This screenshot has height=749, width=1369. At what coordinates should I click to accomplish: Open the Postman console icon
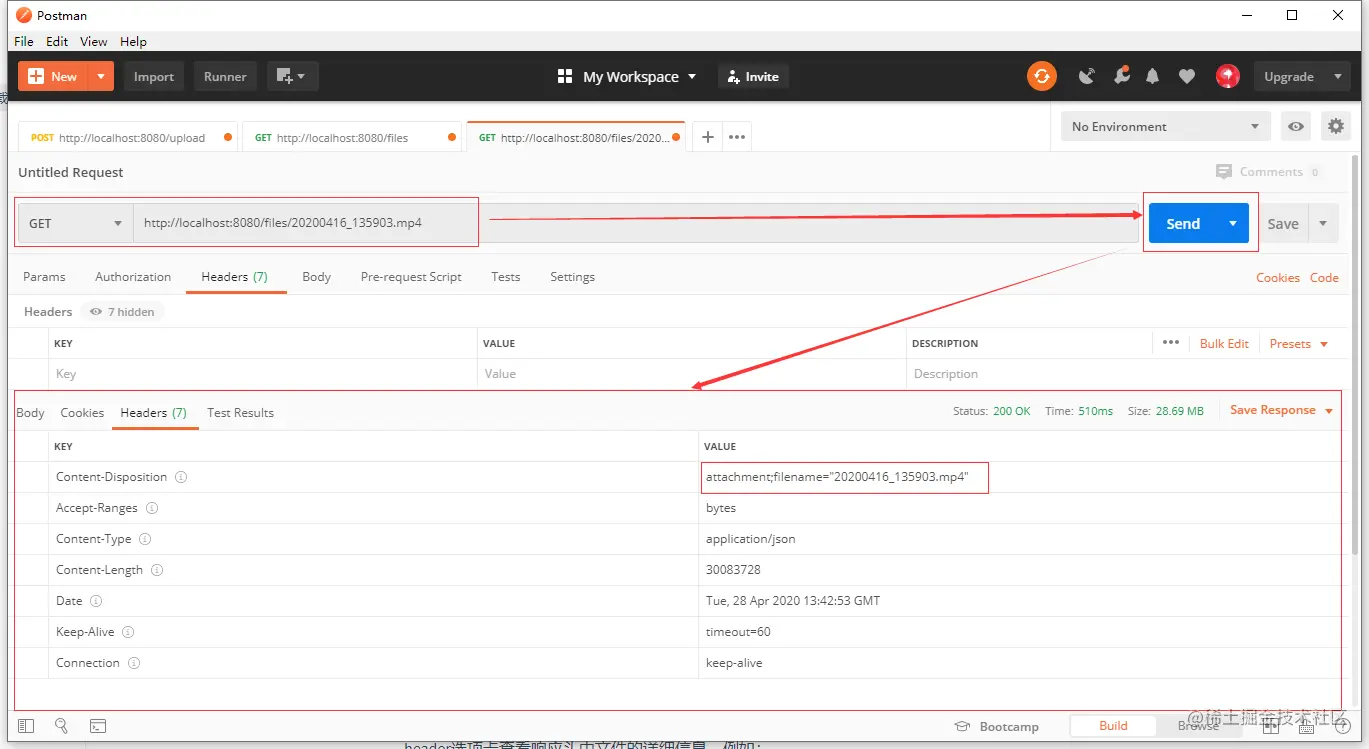pyautogui.click(x=98, y=726)
